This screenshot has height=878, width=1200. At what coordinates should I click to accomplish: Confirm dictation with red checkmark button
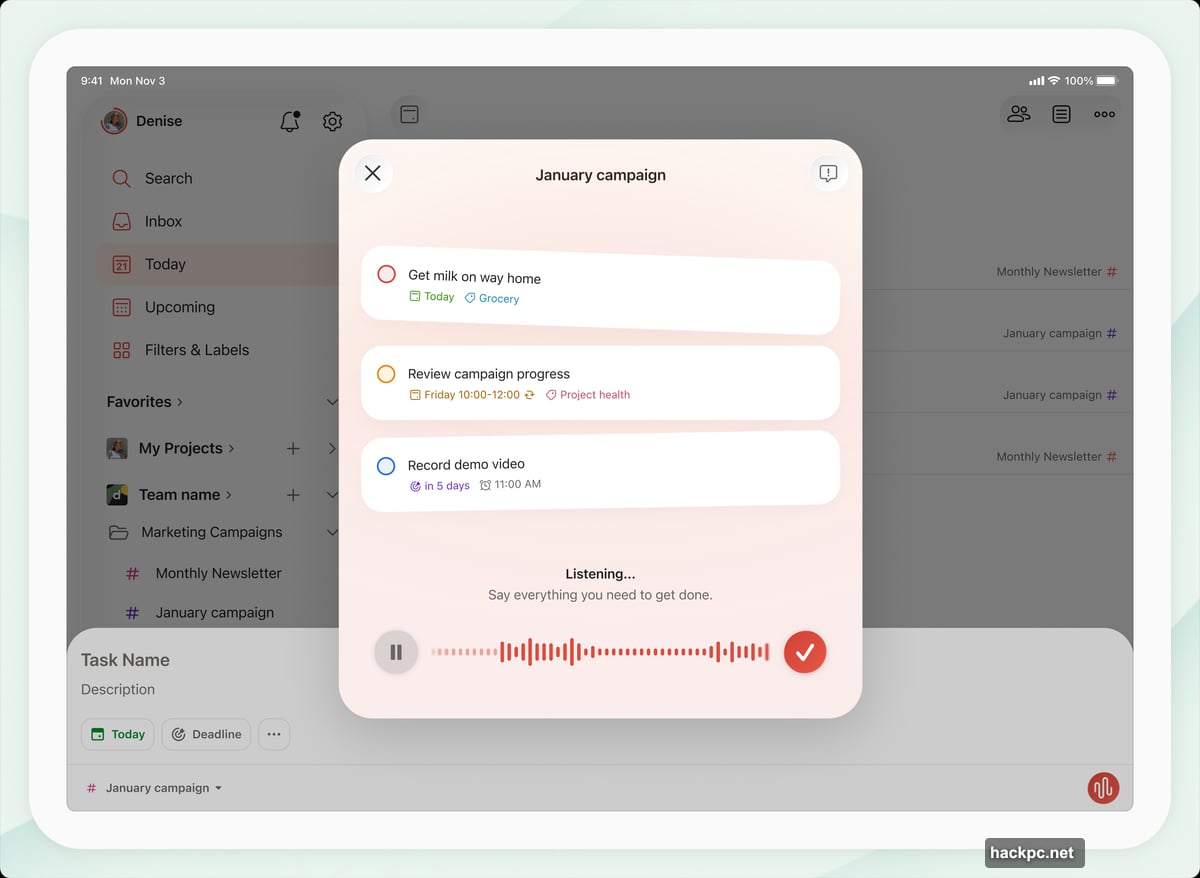tap(805, 652)
